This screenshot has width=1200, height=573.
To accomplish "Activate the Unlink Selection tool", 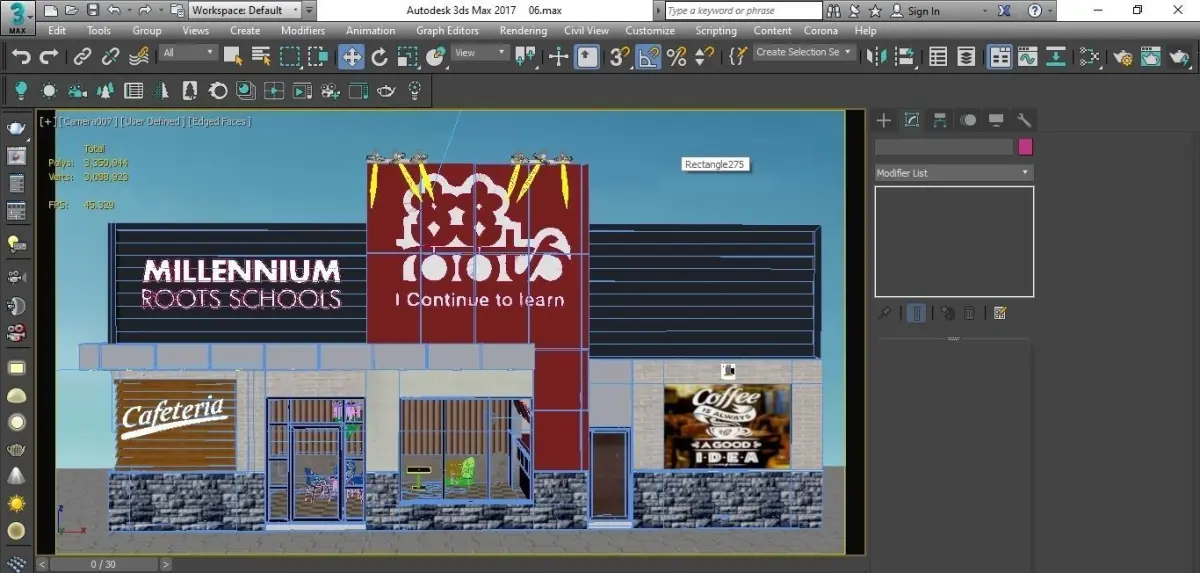I will [111, 57].
